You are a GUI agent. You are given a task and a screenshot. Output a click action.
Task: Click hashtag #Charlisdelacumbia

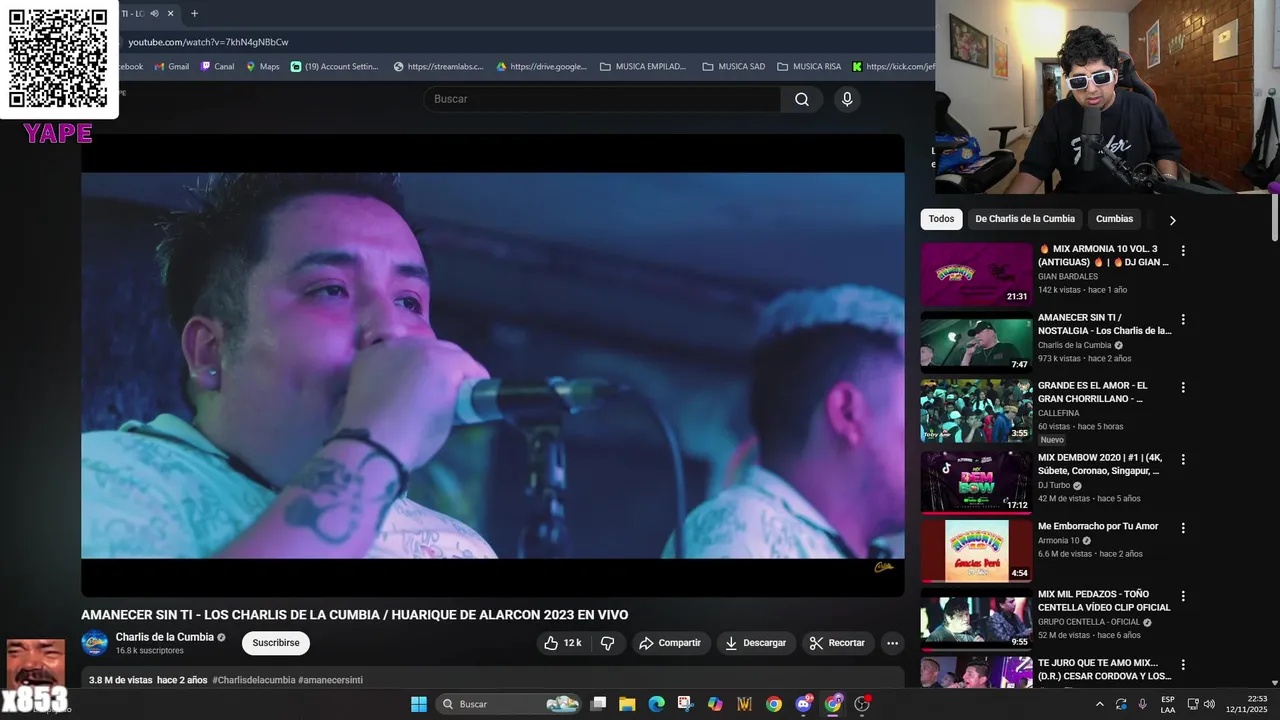(x=254, y=680)
